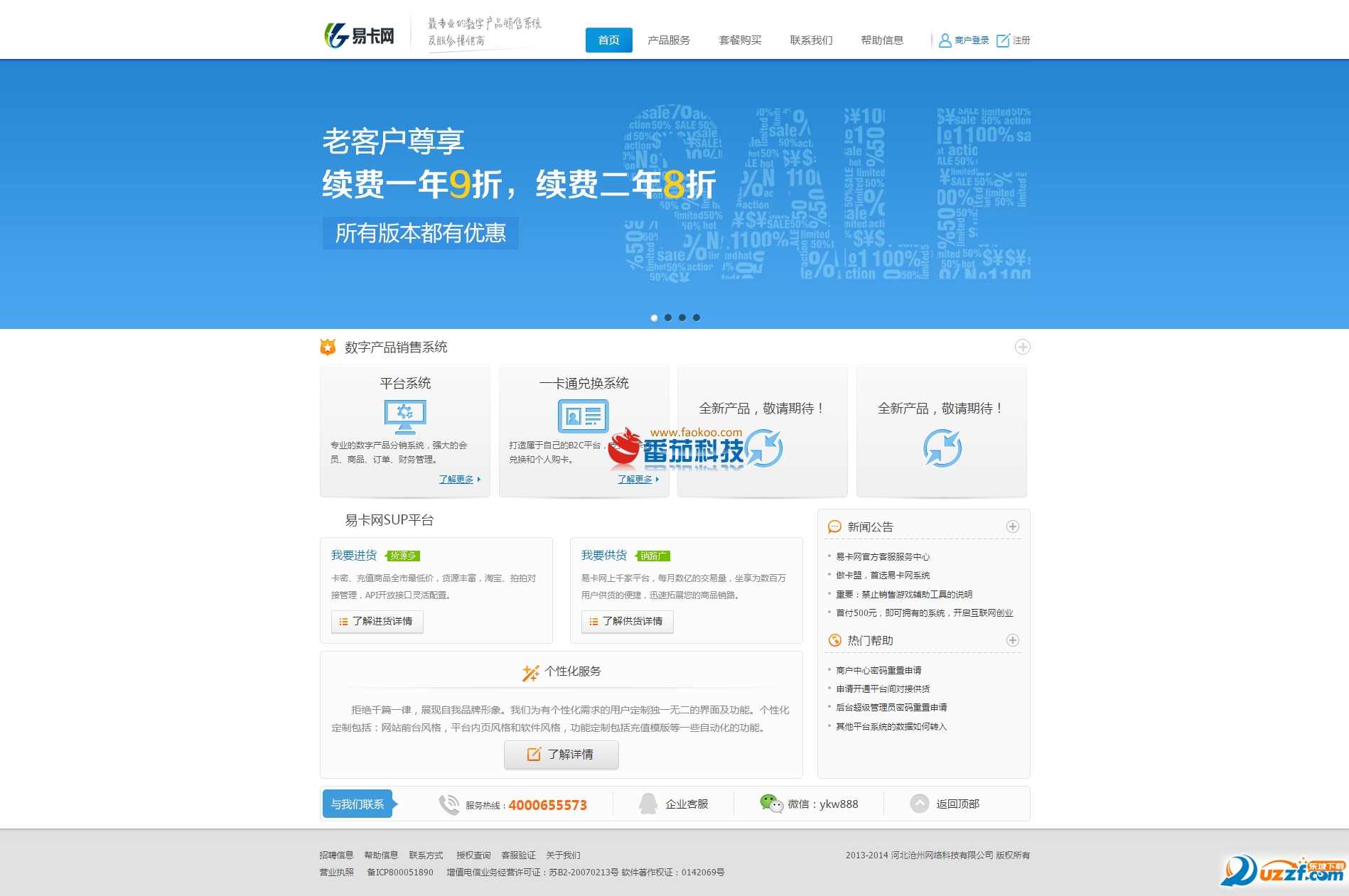Click the magic wand icon in 个性化服务
The height and width of the screenshot is (896, 1349).
(x=530, y=671)
